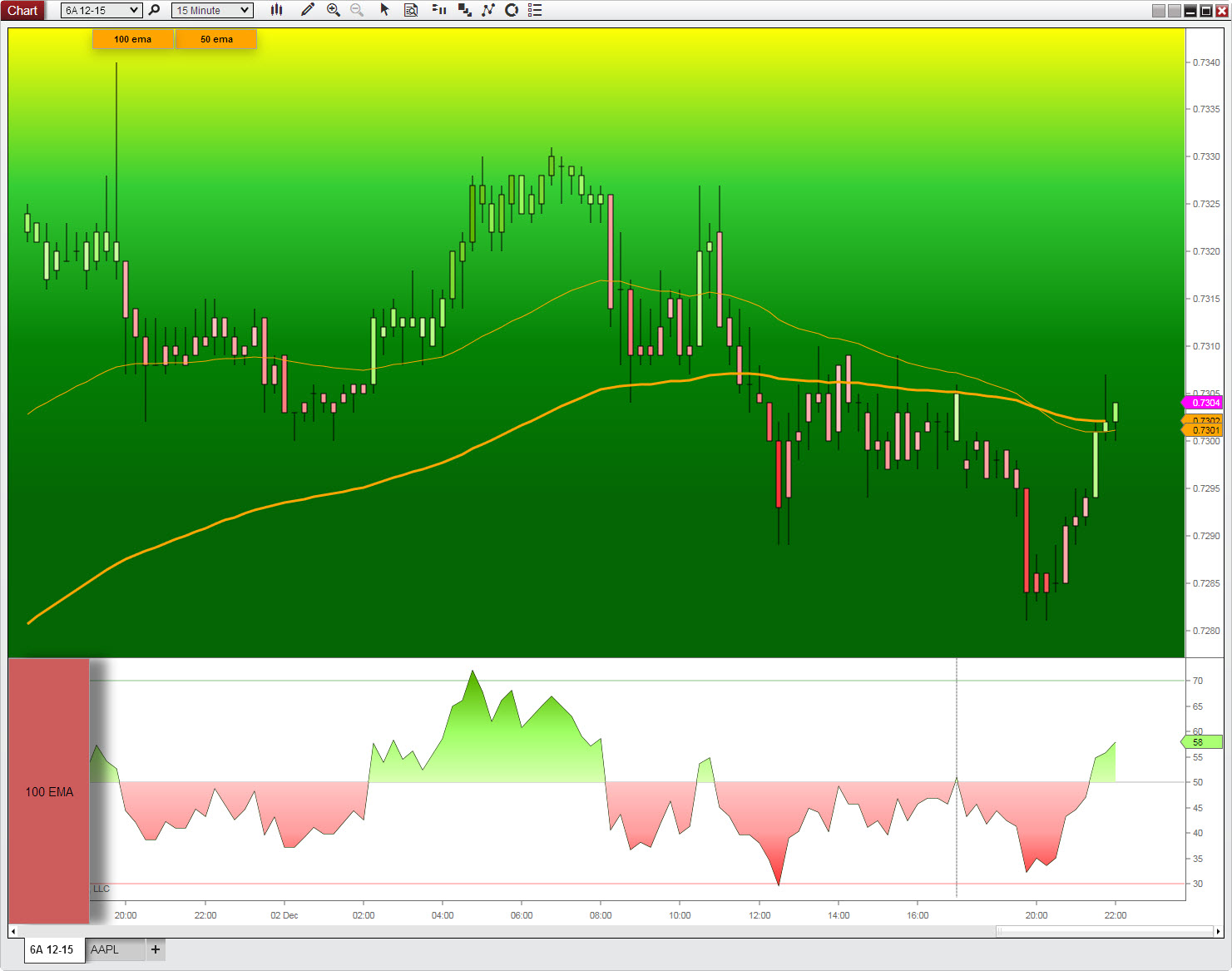Open the properties list icon
1232x971 pixels.
[x=535, y=10]
